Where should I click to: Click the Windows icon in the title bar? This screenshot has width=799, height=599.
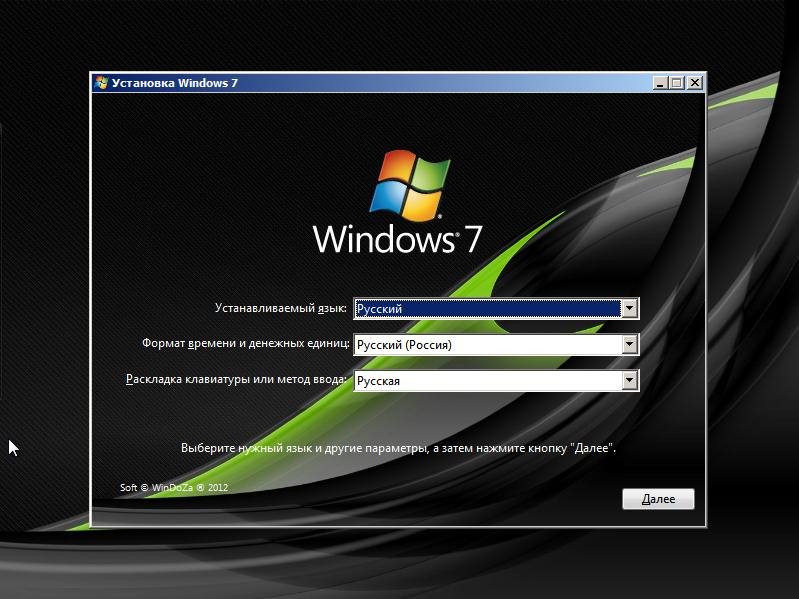click(x=101, y=83)
